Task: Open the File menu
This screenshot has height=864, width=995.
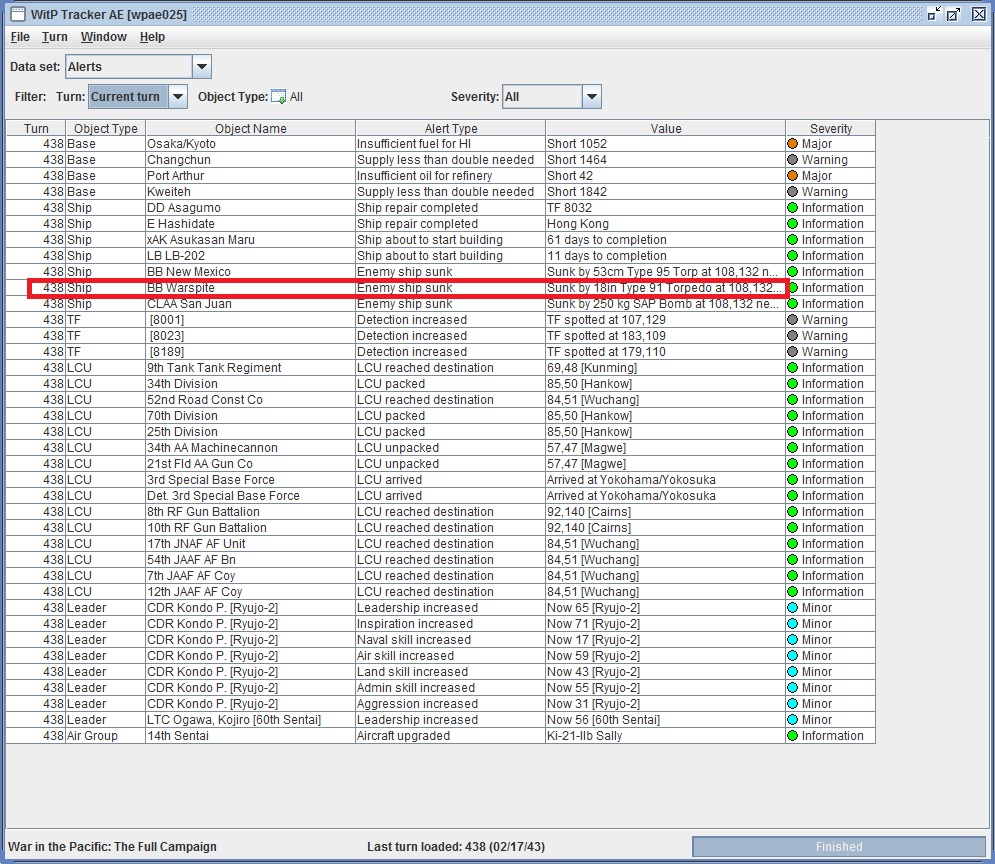Action: 20,37
